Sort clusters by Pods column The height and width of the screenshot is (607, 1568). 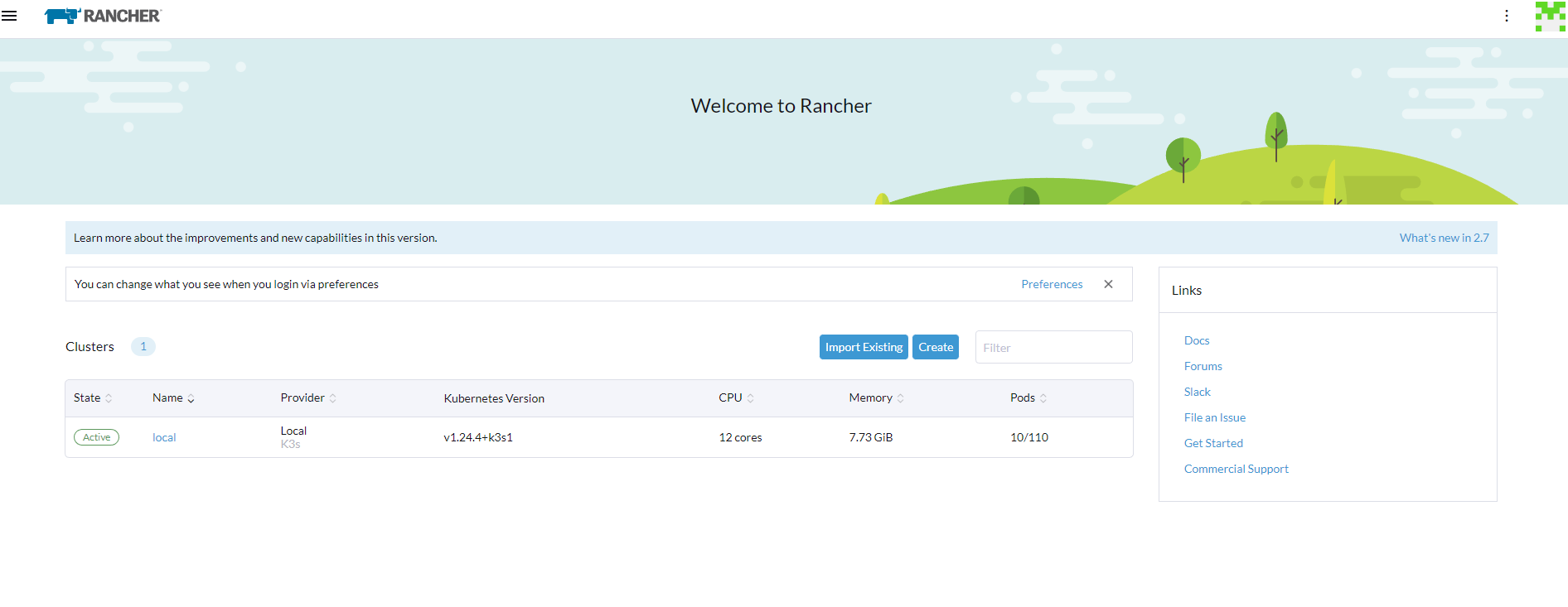pyautogui.click(x=1028, y=398)
